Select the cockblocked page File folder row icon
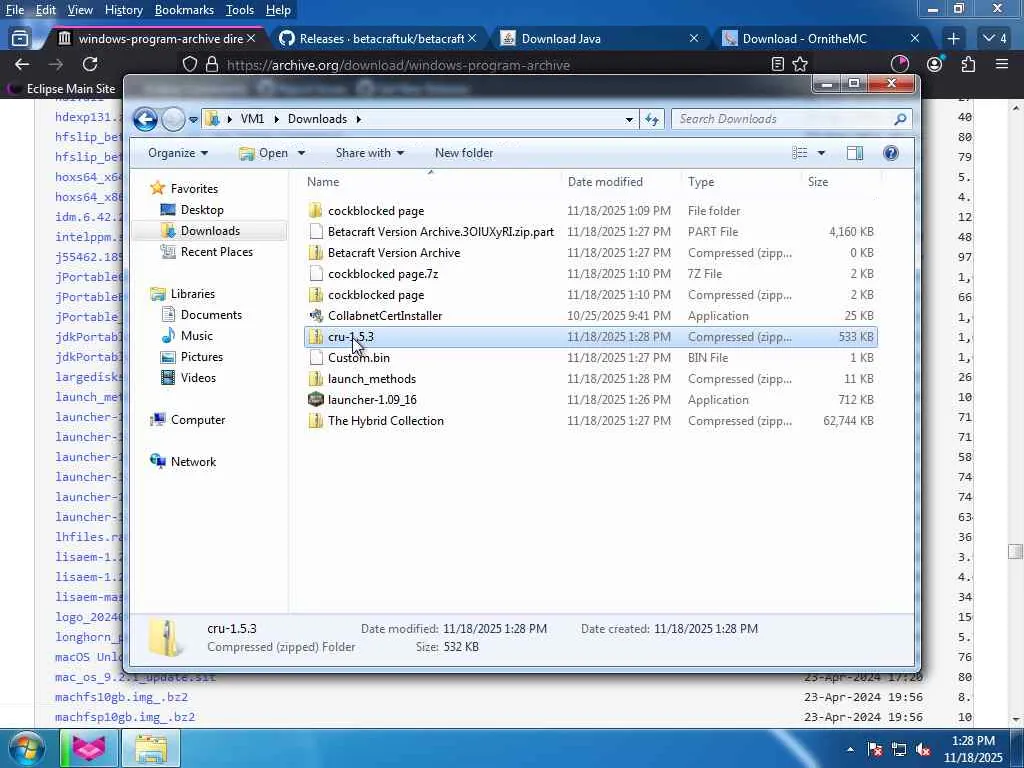 [x=315, y=210]
